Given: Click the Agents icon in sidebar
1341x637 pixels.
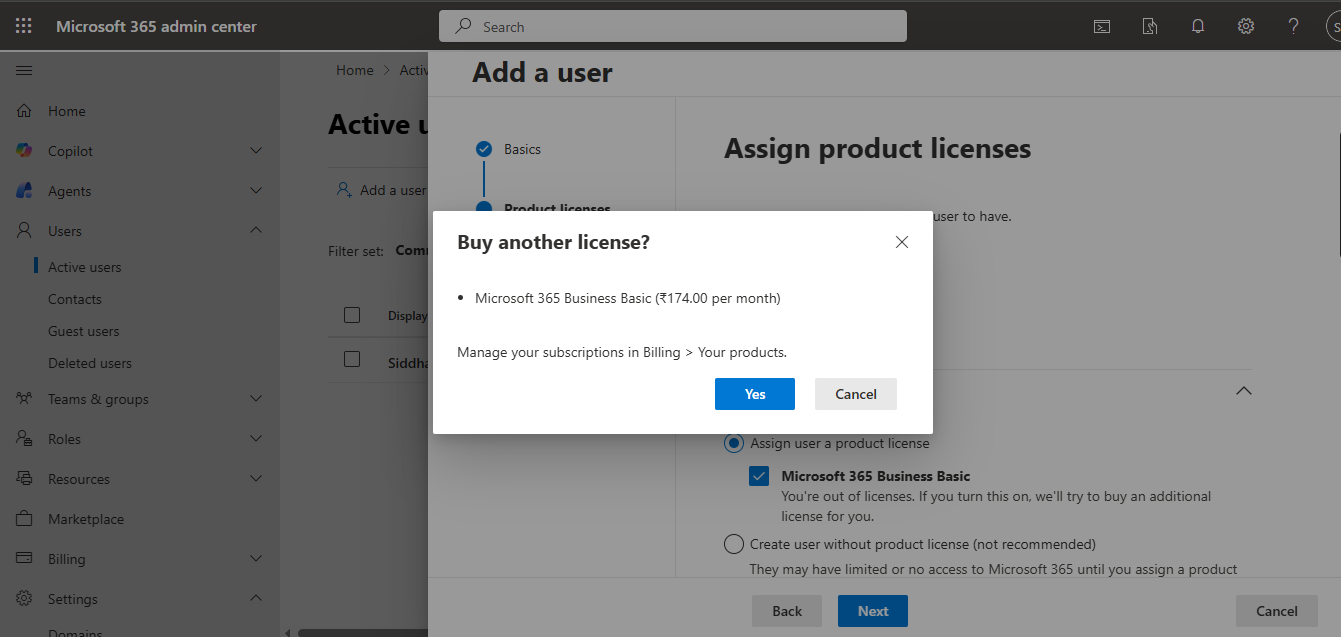Looking at the screenshot, I should pos(25,191).
